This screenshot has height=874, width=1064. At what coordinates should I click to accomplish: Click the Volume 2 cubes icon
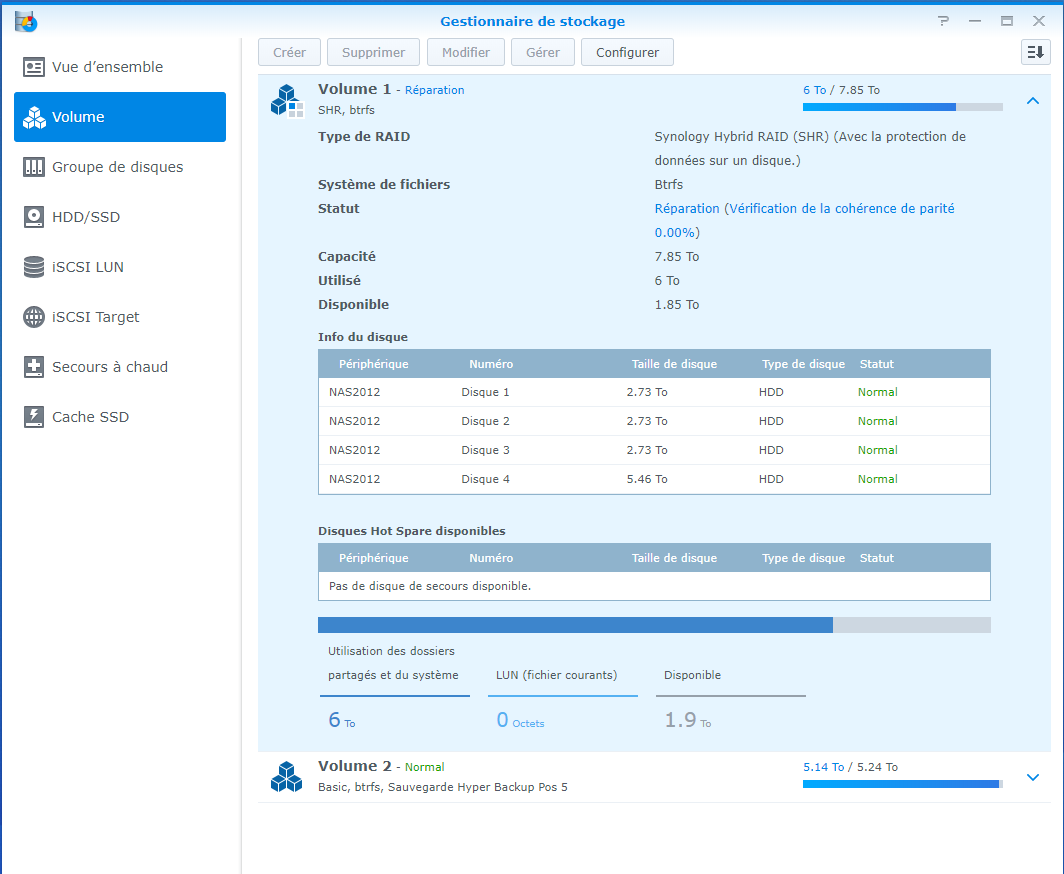pos(287,777)
